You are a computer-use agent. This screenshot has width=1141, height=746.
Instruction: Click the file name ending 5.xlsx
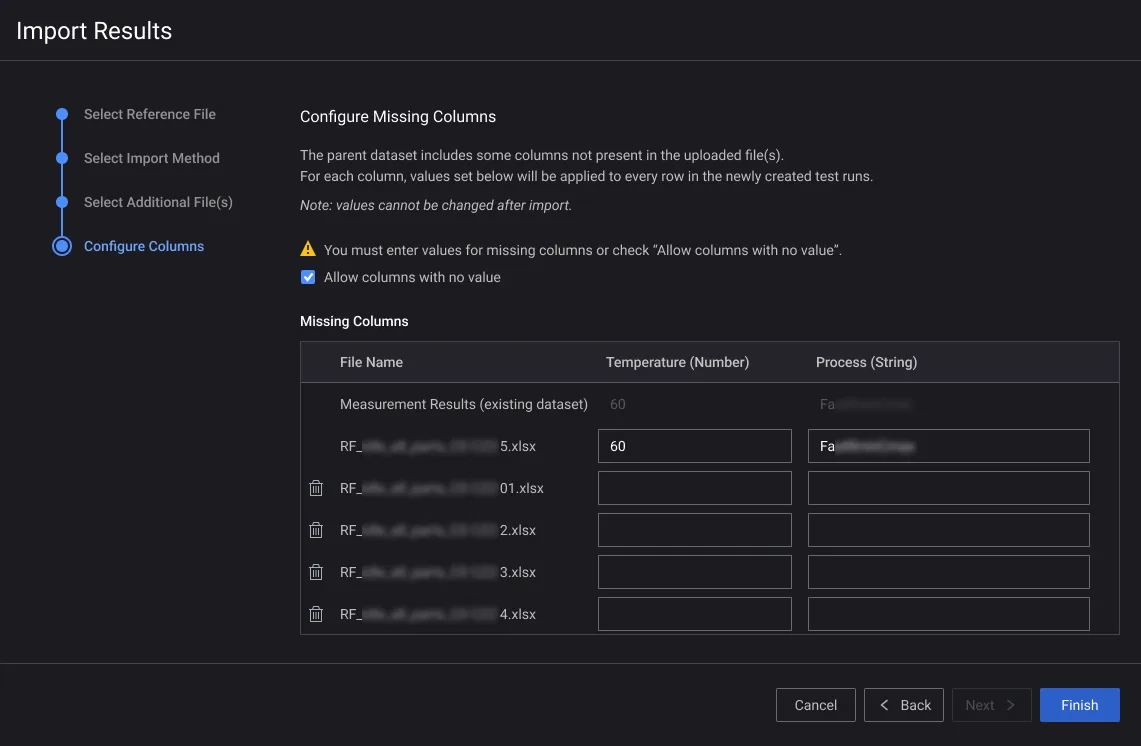pyautogui.click(x=437, y=446)
